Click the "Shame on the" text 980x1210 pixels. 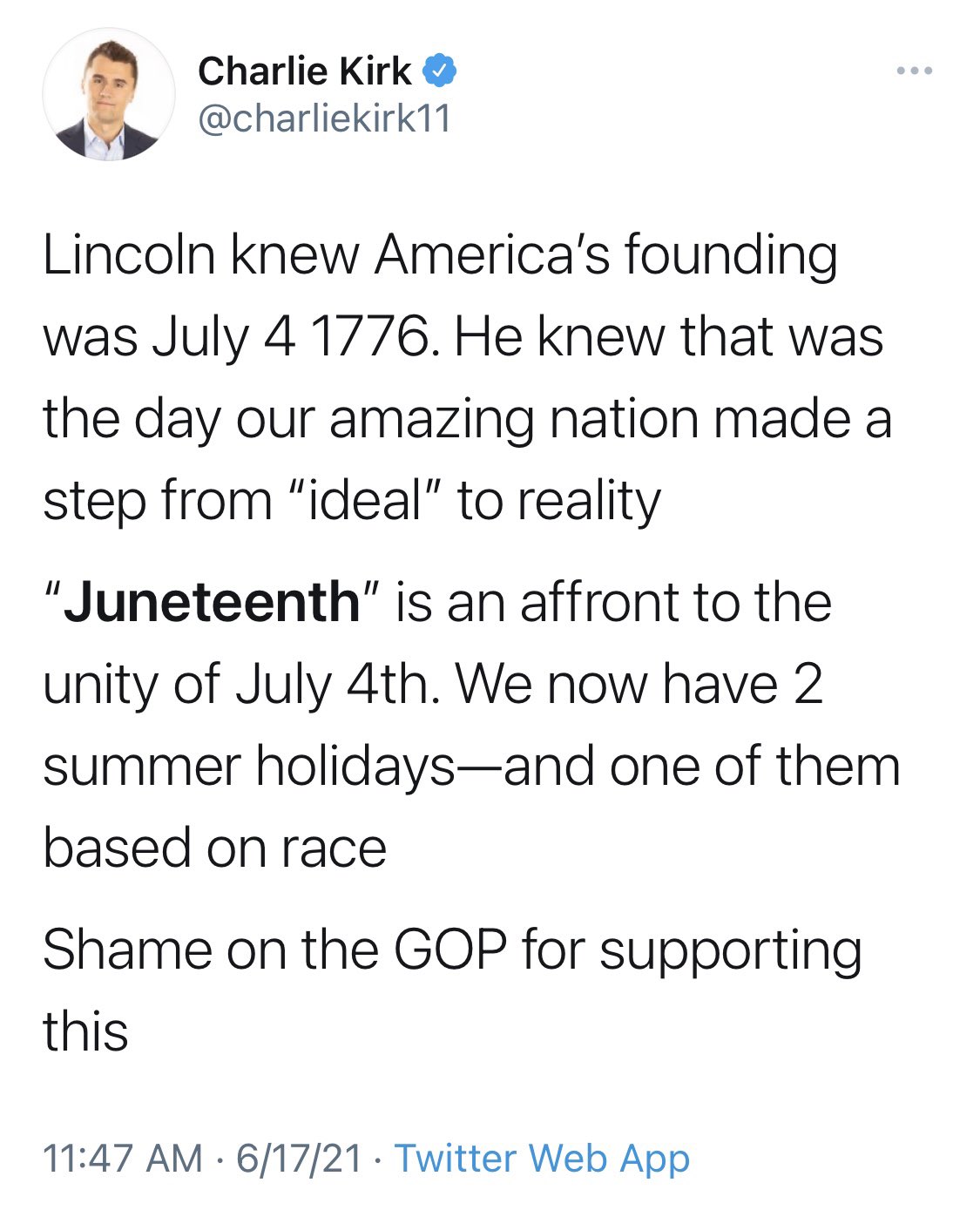pyautogui.click(x=211, y=950)
